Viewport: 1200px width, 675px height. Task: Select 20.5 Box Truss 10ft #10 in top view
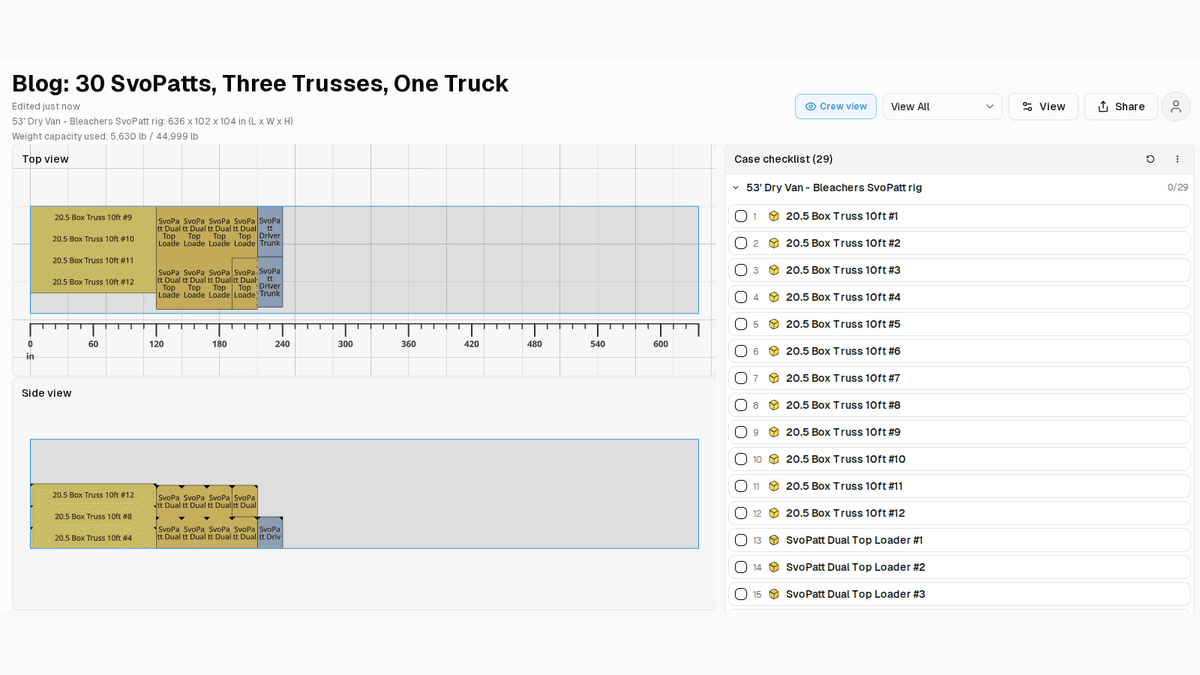point(93,239)
